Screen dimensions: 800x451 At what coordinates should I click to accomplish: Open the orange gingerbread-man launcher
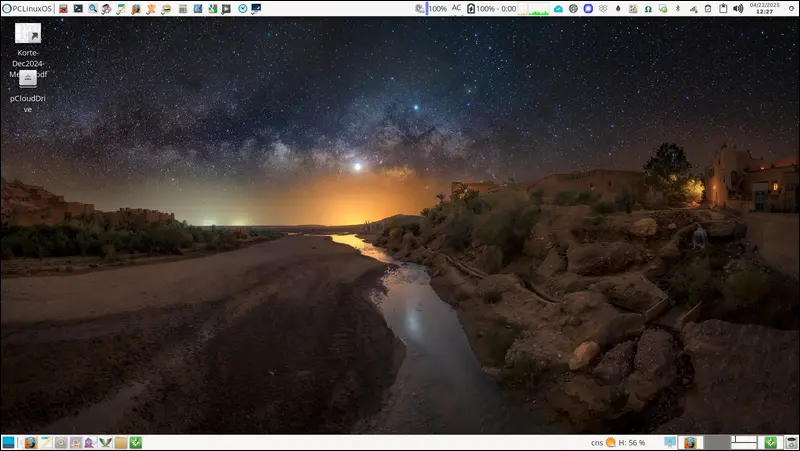click(x=151, y=9)
